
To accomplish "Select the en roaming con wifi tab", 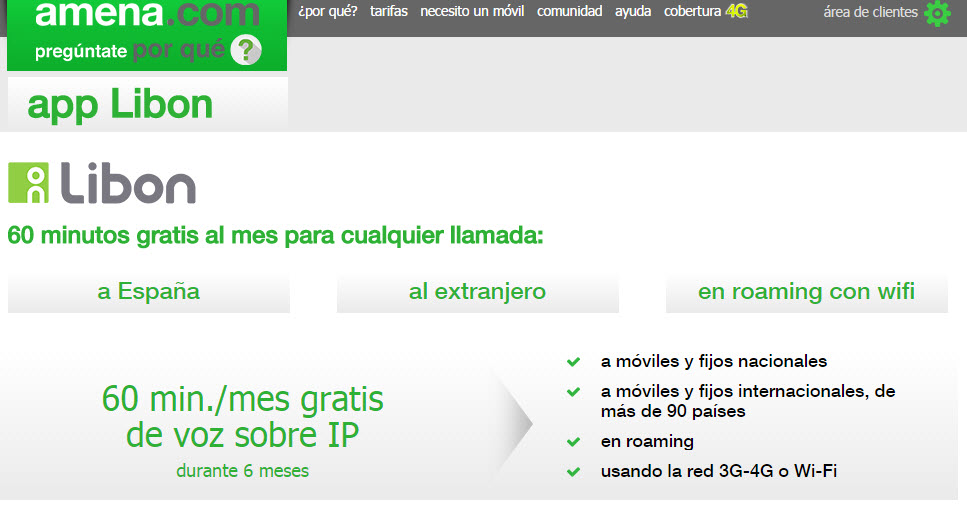I will (806, 292).
